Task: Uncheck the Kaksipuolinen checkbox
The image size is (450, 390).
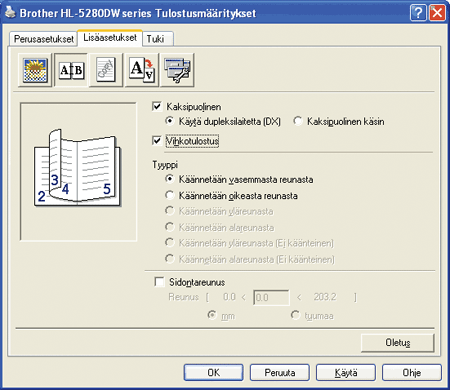Action: point(157,106)
